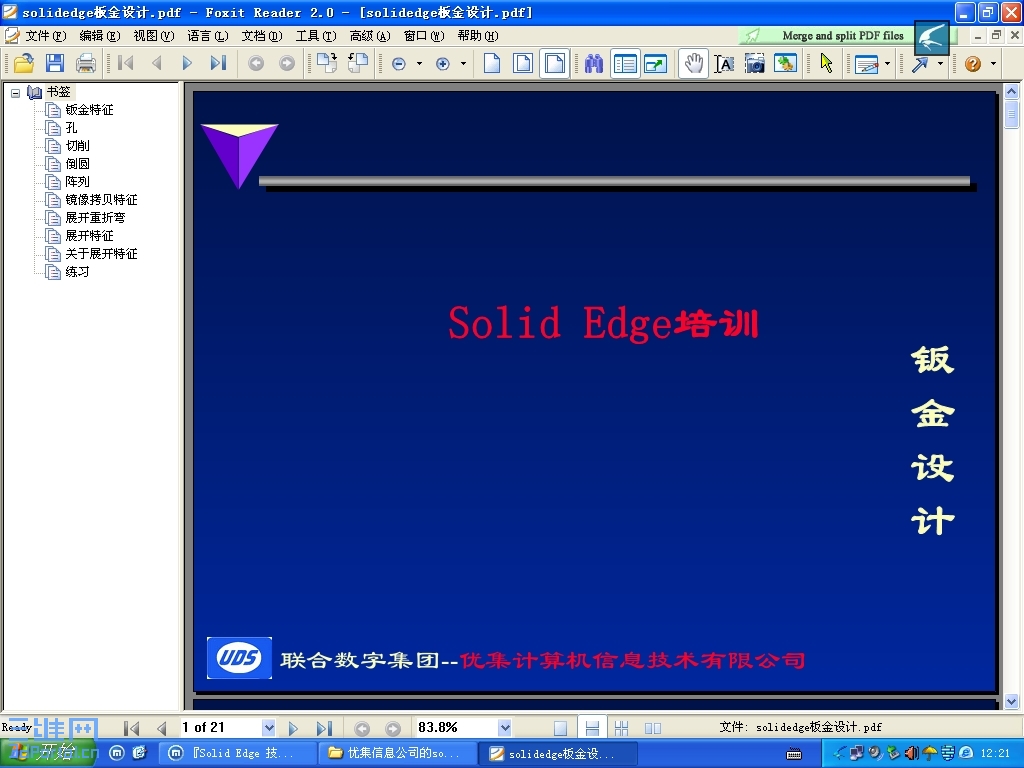
Task: Open search with binoculars icon
Action: click(x=594, y=63)
